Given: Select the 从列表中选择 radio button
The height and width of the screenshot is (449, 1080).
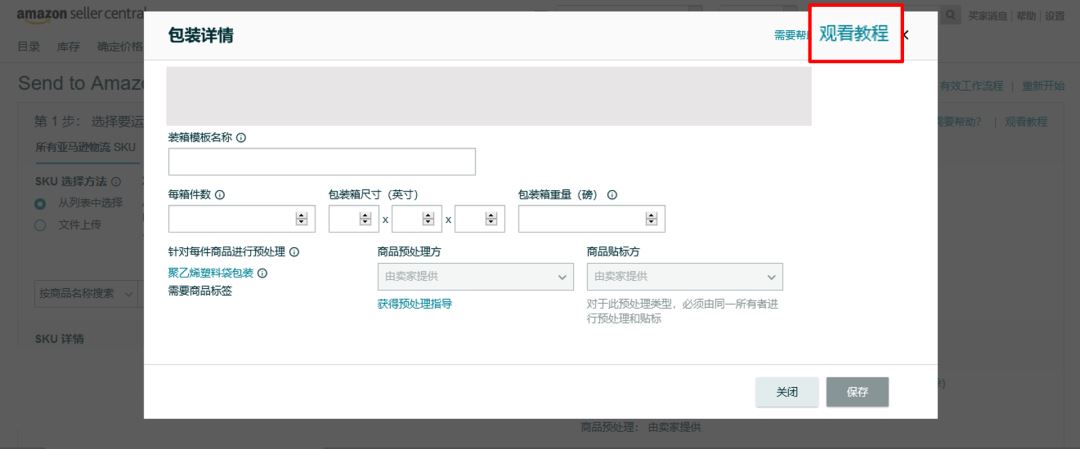Looking at the screenshot, I should 41,203.
